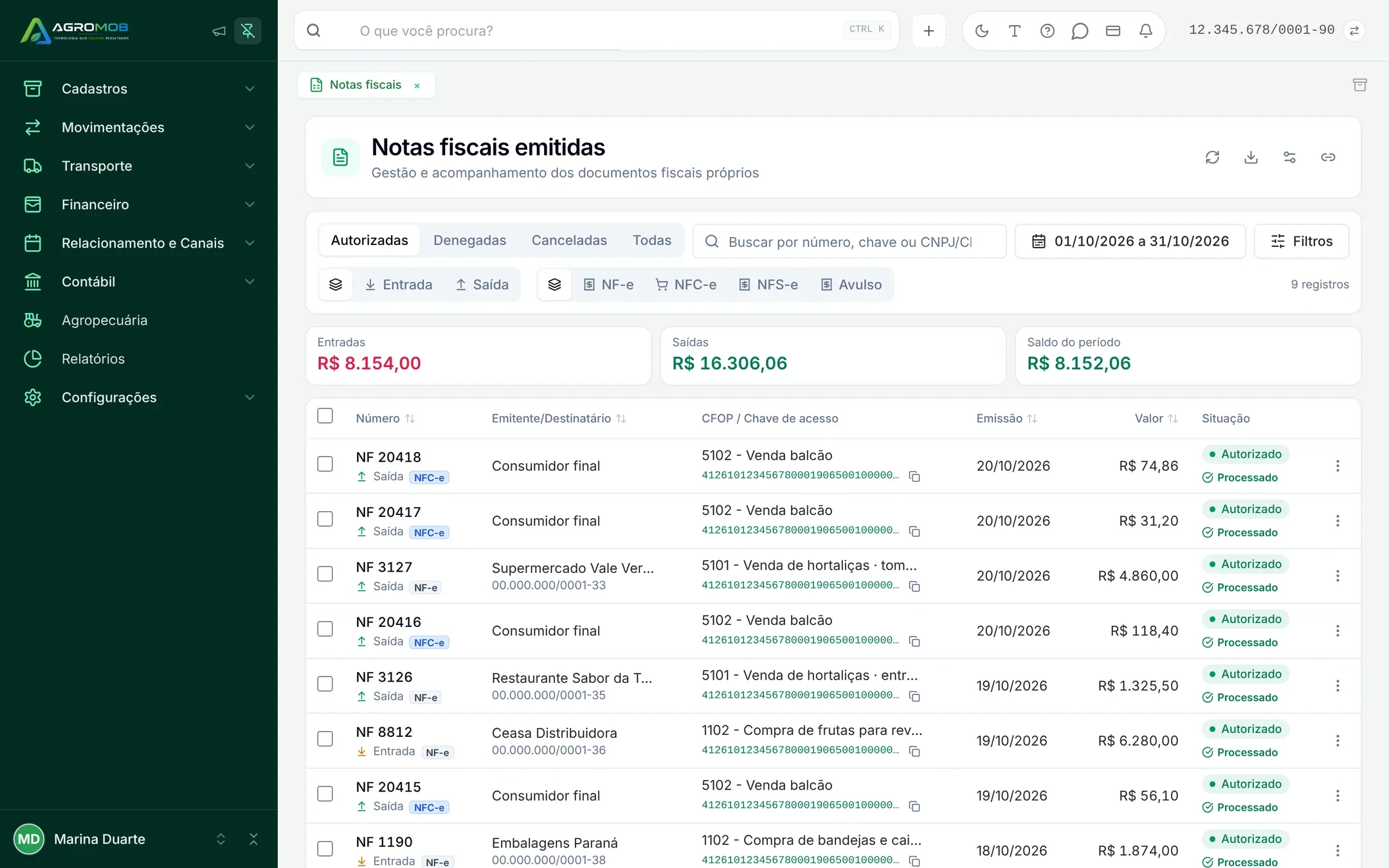The image size is (1389, 868).
Task: Expand the Financeiro menu
Action: 139,204
